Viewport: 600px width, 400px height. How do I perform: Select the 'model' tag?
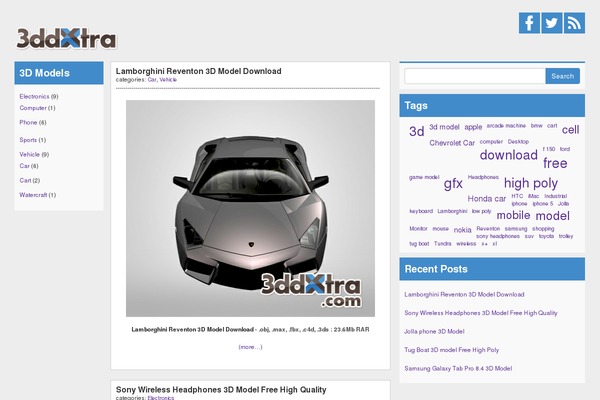click(553, 216)
